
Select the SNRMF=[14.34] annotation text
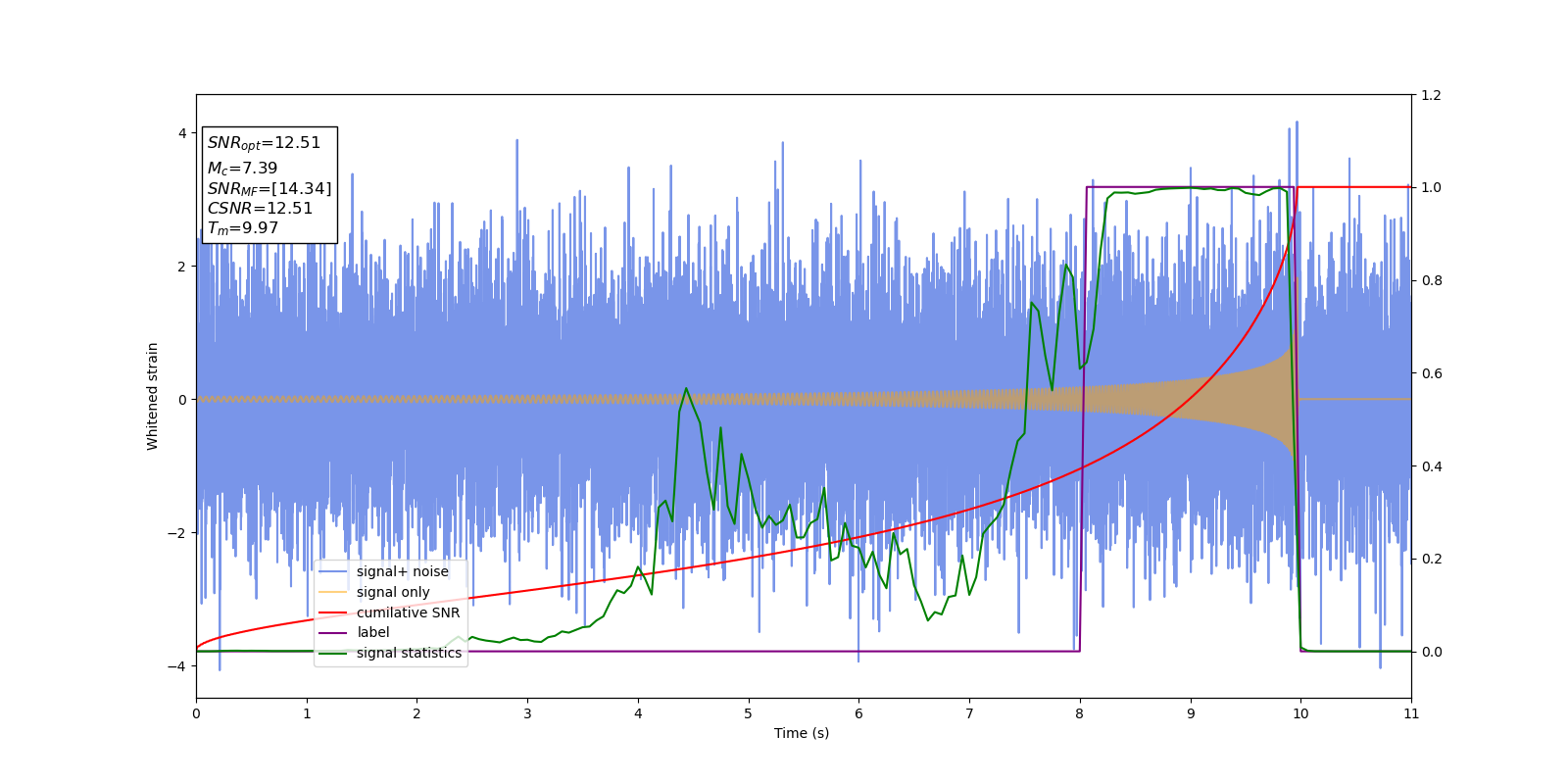click(x=269, y=189)
